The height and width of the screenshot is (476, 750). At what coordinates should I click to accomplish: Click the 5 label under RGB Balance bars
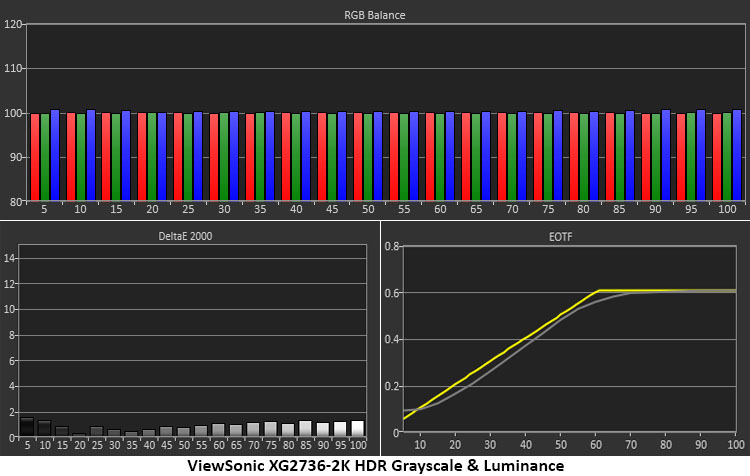click(x=44, y=209)
